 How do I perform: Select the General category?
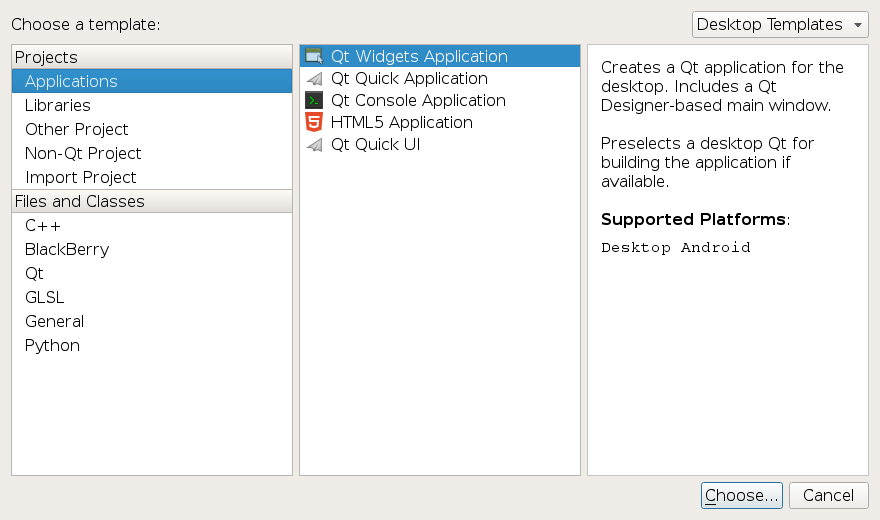[x=152, y=322]
